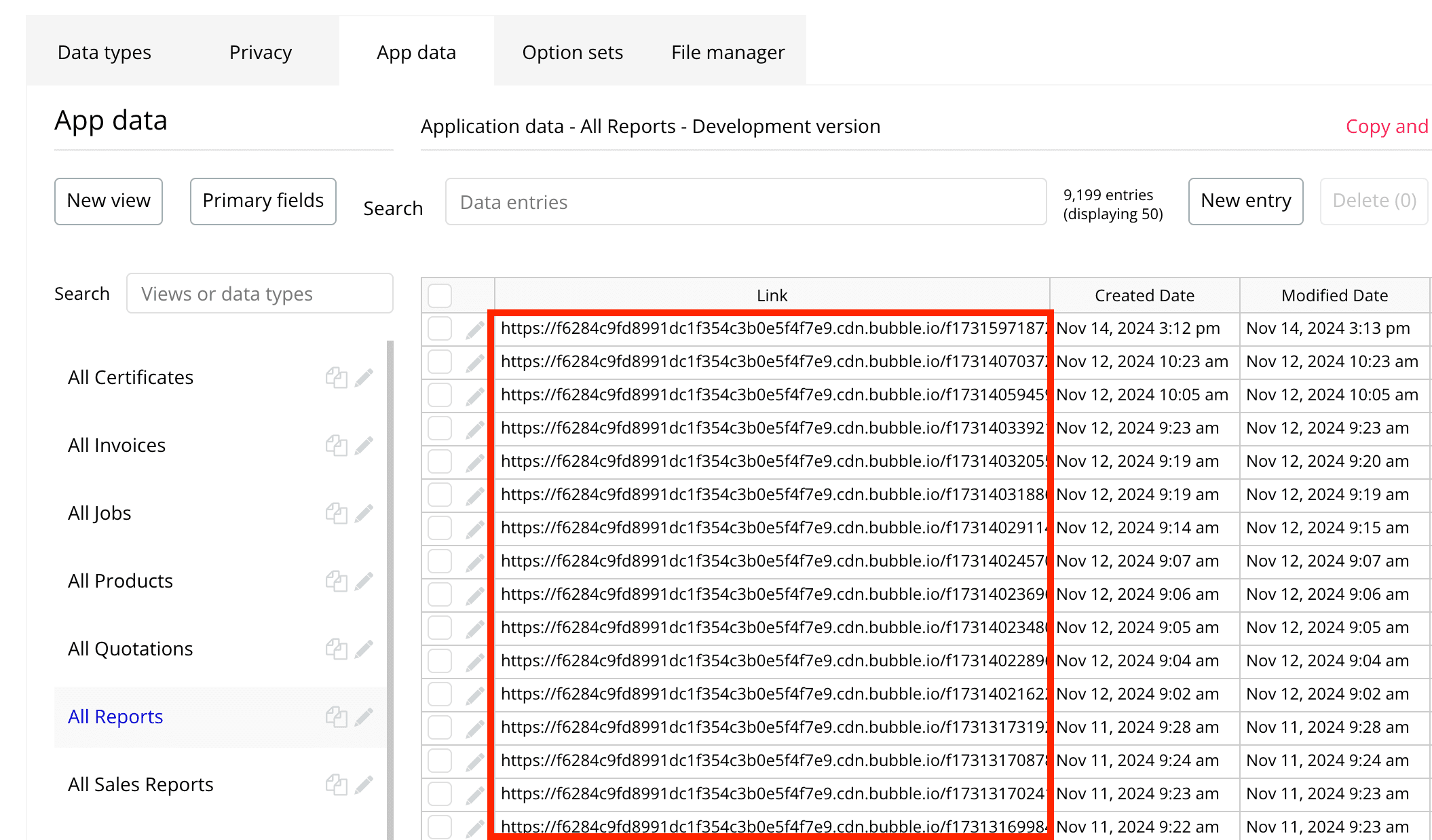Edit first entry dated Nov 14 3:12 pm
The width and height of the screenshot is (1432, 840).
[x=474, y=330]
